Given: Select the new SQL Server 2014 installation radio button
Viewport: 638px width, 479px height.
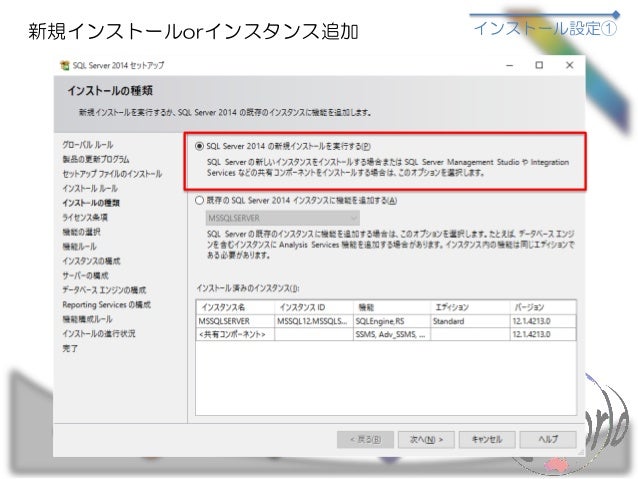Looking at the screenshot, I should (x=199, y=146).
